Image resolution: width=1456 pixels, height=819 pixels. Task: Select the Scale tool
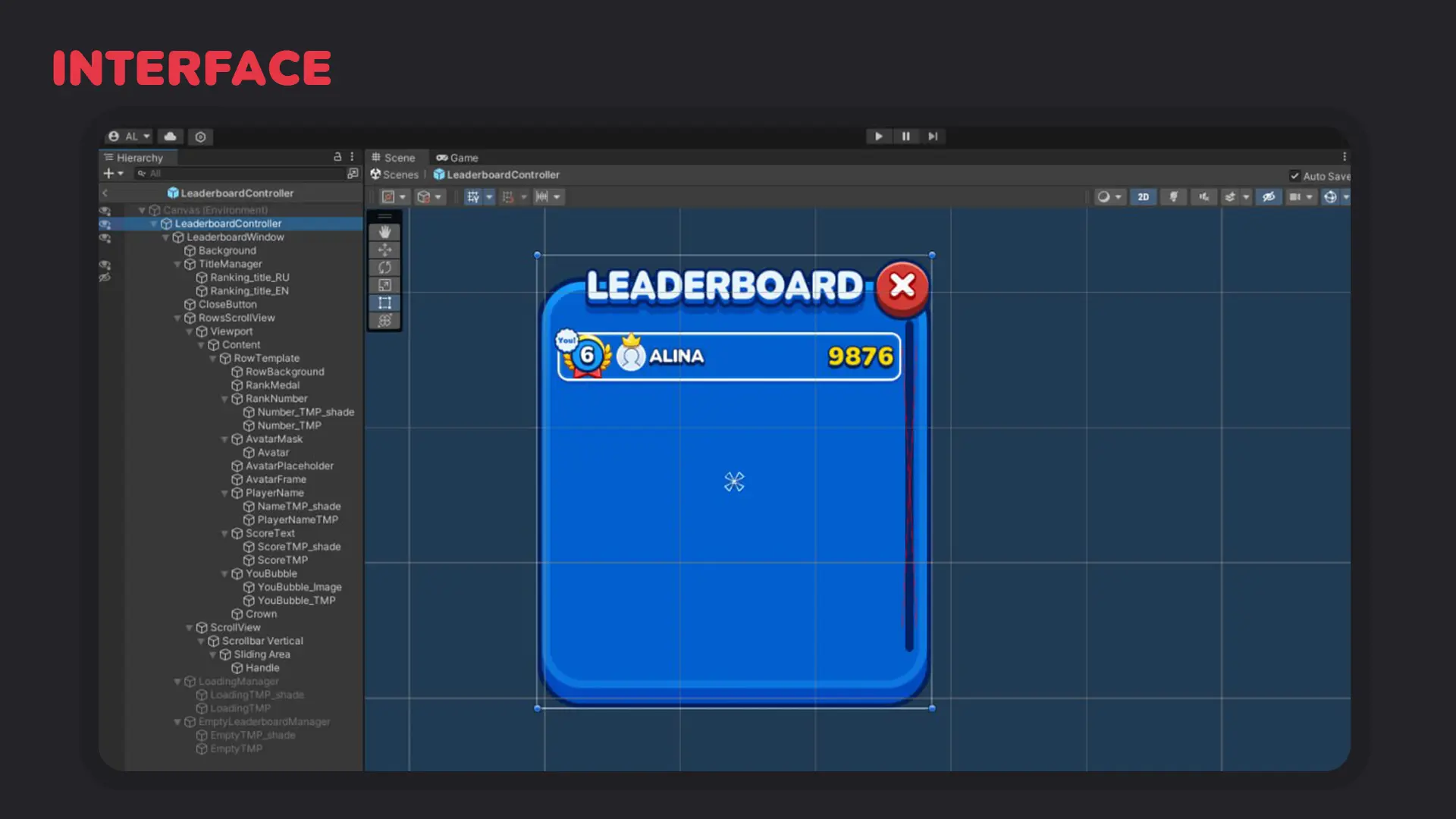384,285
